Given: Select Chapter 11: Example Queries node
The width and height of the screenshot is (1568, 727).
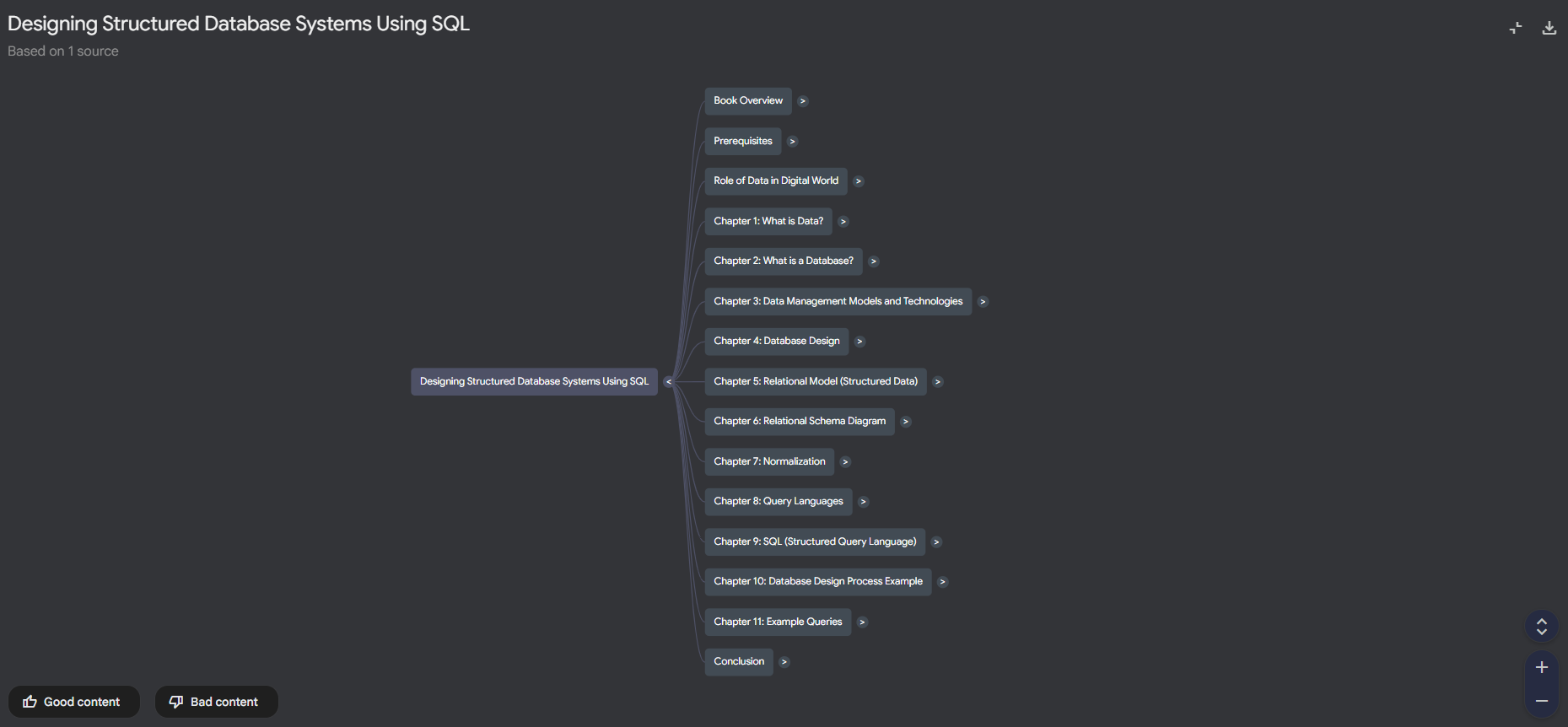Looking at the screenshot, I should point(778,622).
